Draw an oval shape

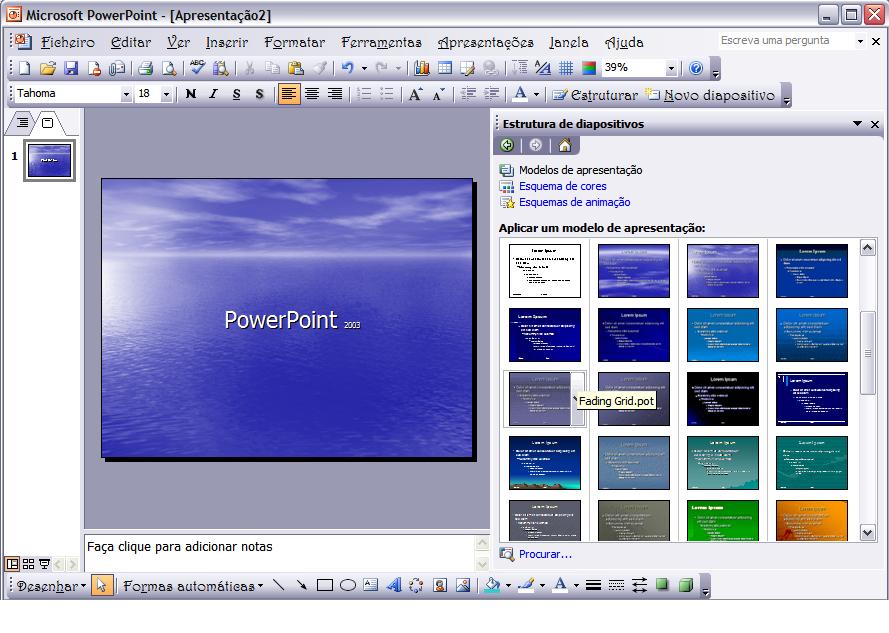348,585
